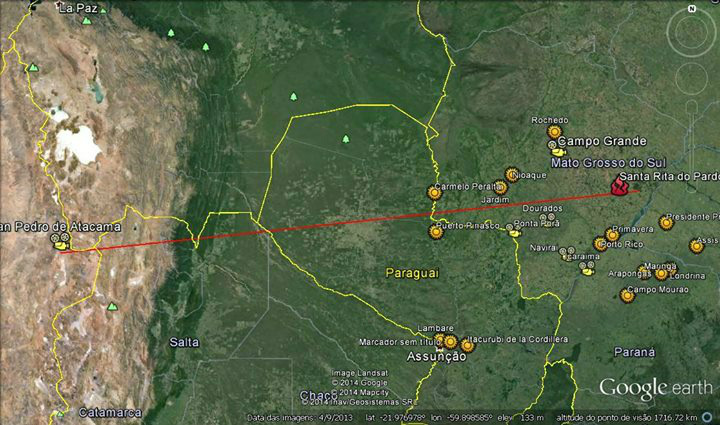Click the eye altitude 1716.72 km readout
Viewport: 720px width, 425px height.
tap(626, 418)
